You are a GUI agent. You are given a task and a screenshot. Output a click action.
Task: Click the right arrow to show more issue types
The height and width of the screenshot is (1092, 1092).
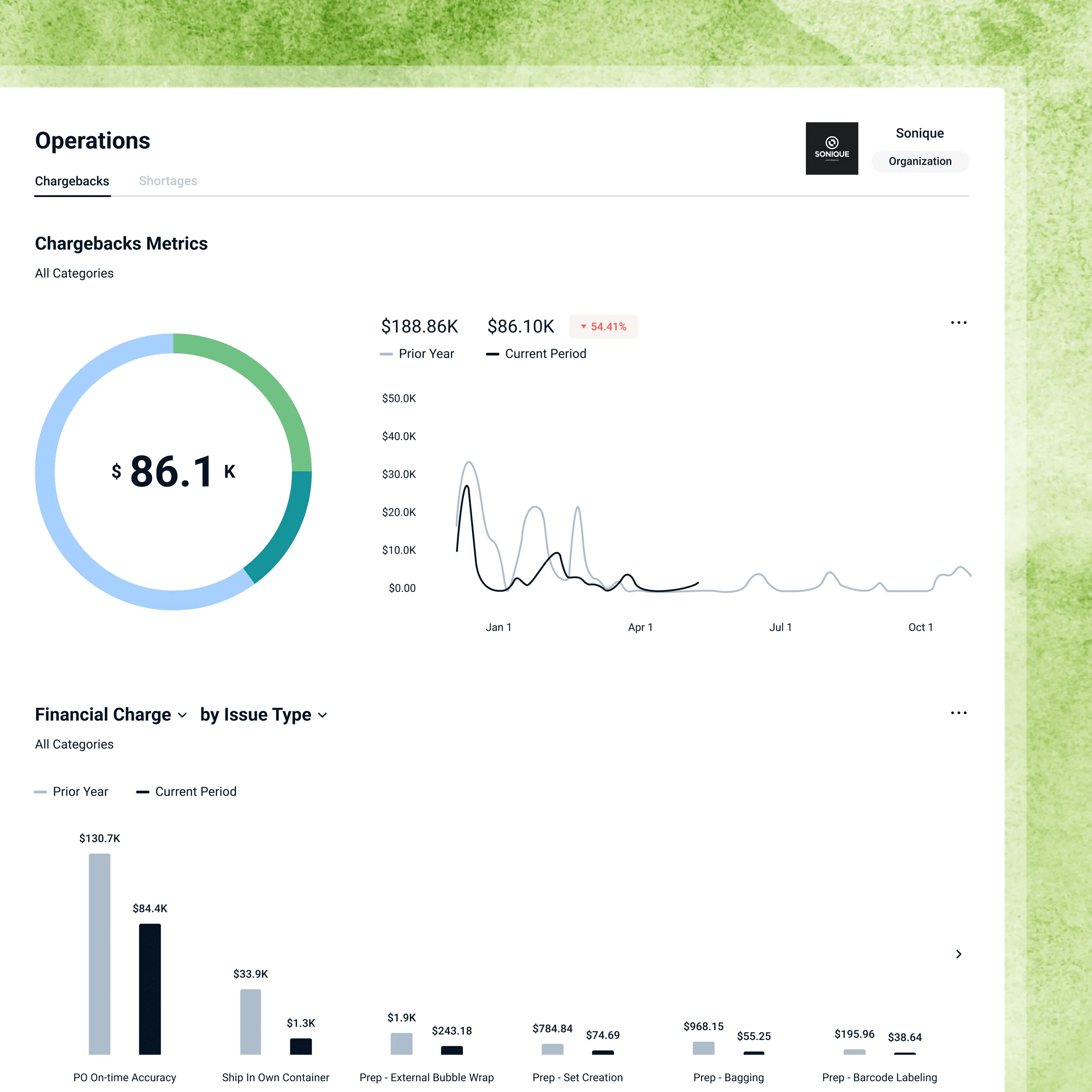point(959,954)
